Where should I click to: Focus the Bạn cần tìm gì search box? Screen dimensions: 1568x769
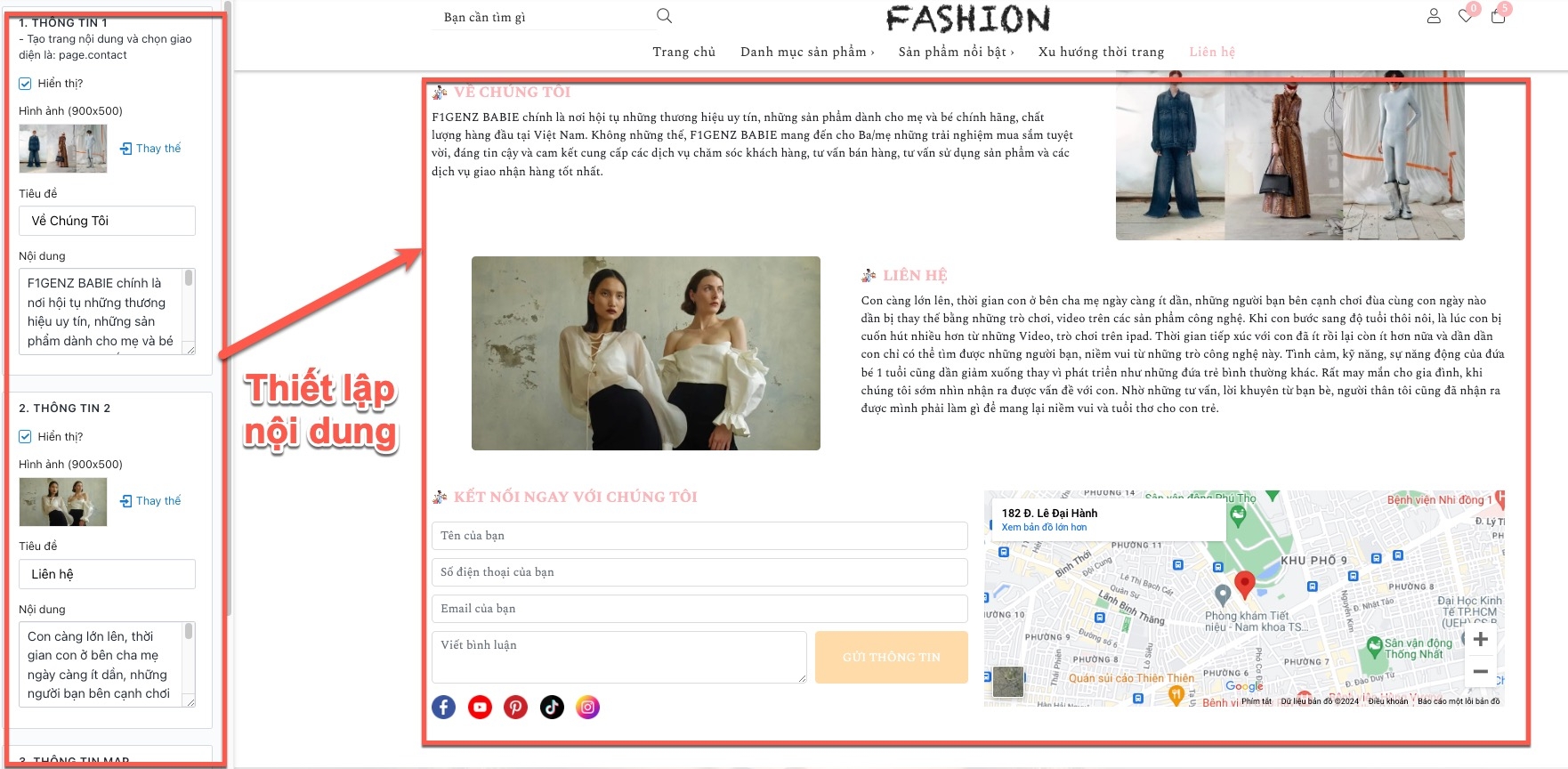point(543,17)
